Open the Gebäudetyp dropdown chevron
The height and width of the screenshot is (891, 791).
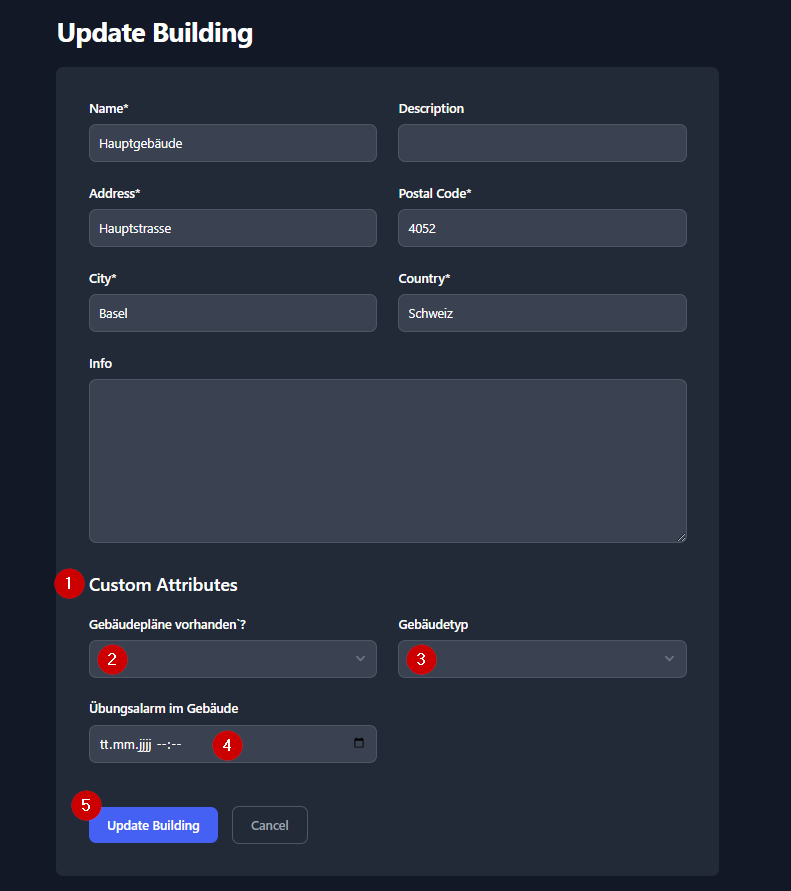click(x=669, y=659)
